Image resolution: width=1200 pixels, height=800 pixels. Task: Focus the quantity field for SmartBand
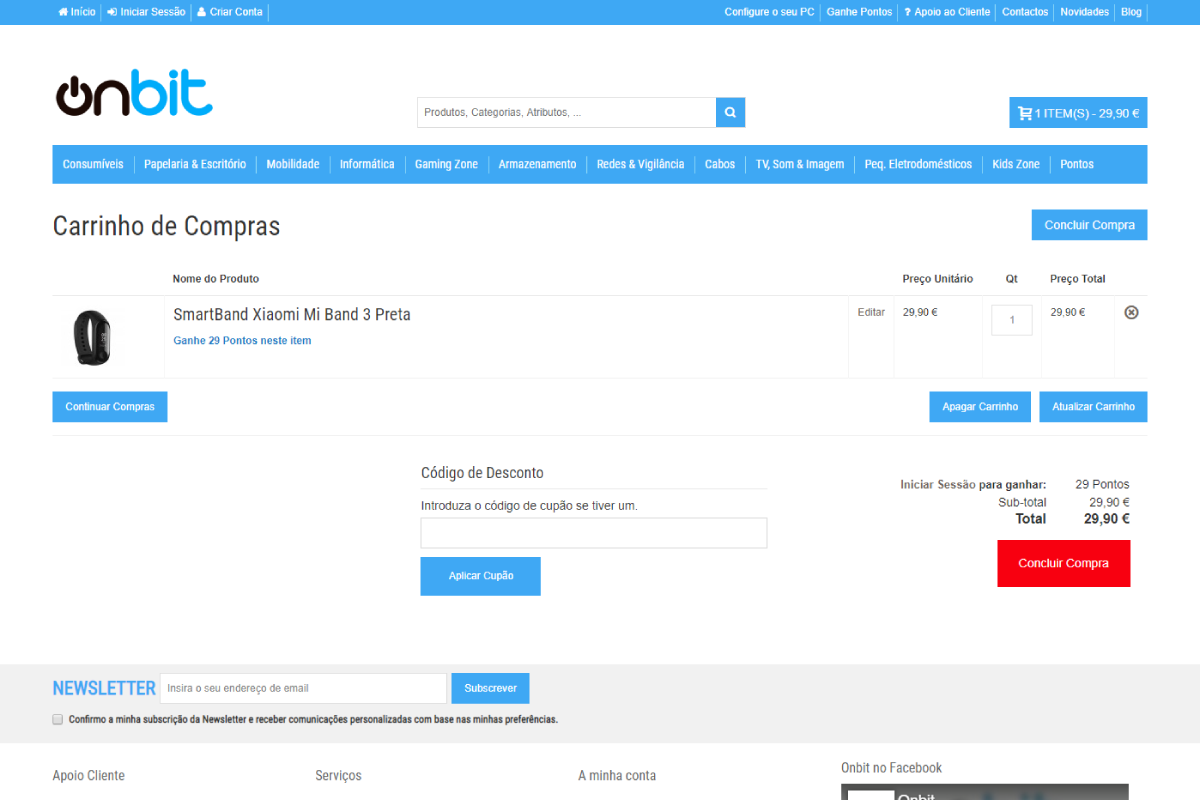coord(1012,320)
